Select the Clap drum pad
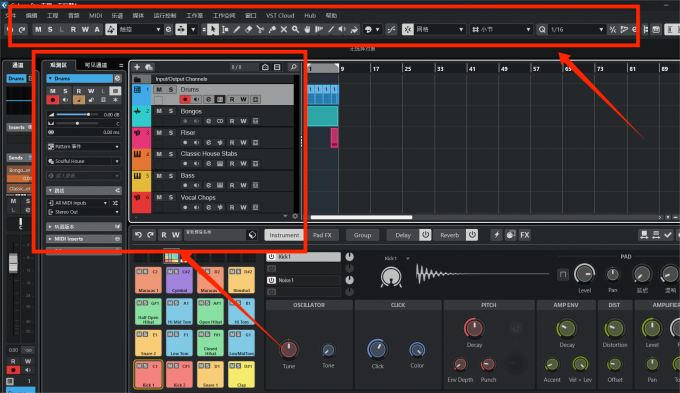This screenshot has height=393, width=680. coord(242,374)
